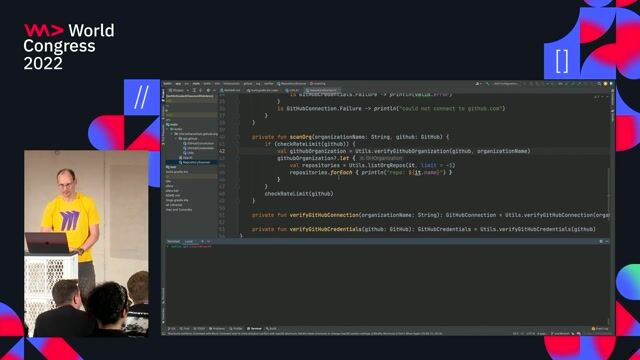Select Utils file in project tree
The image size is (640, 360).
pos(189,153)
